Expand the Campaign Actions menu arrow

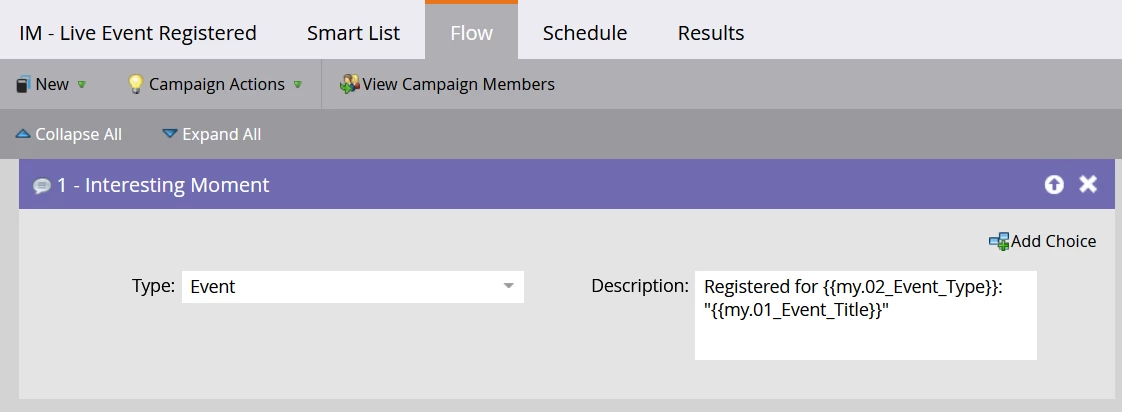tap(298, 85)
